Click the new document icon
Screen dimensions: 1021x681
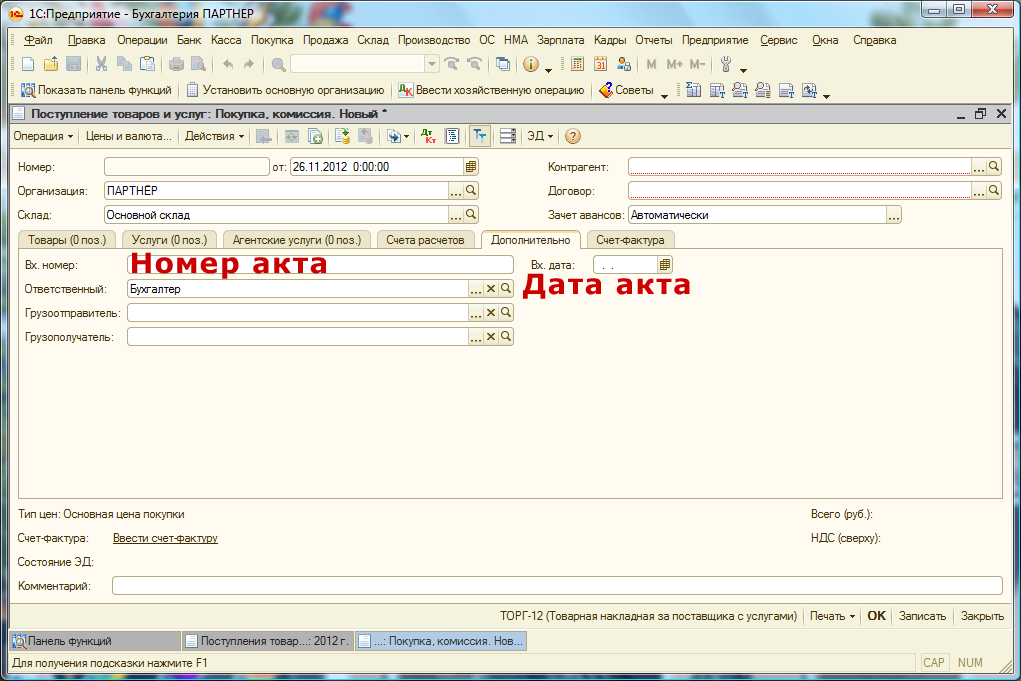click(x=28, y=64)
